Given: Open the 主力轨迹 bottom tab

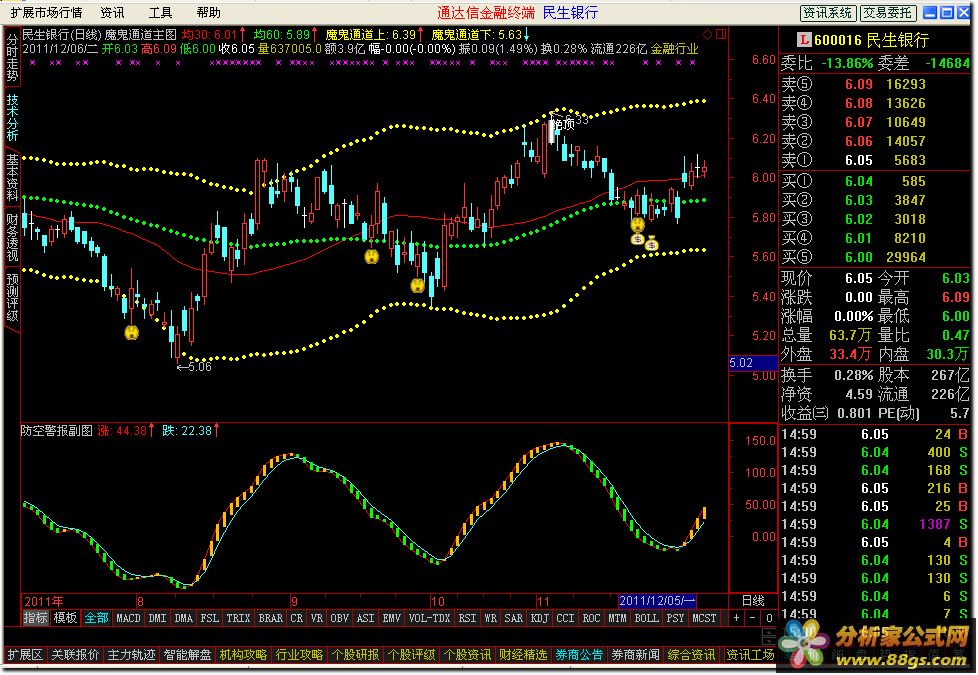Looking at the screenshot, I should coord(131,654).
